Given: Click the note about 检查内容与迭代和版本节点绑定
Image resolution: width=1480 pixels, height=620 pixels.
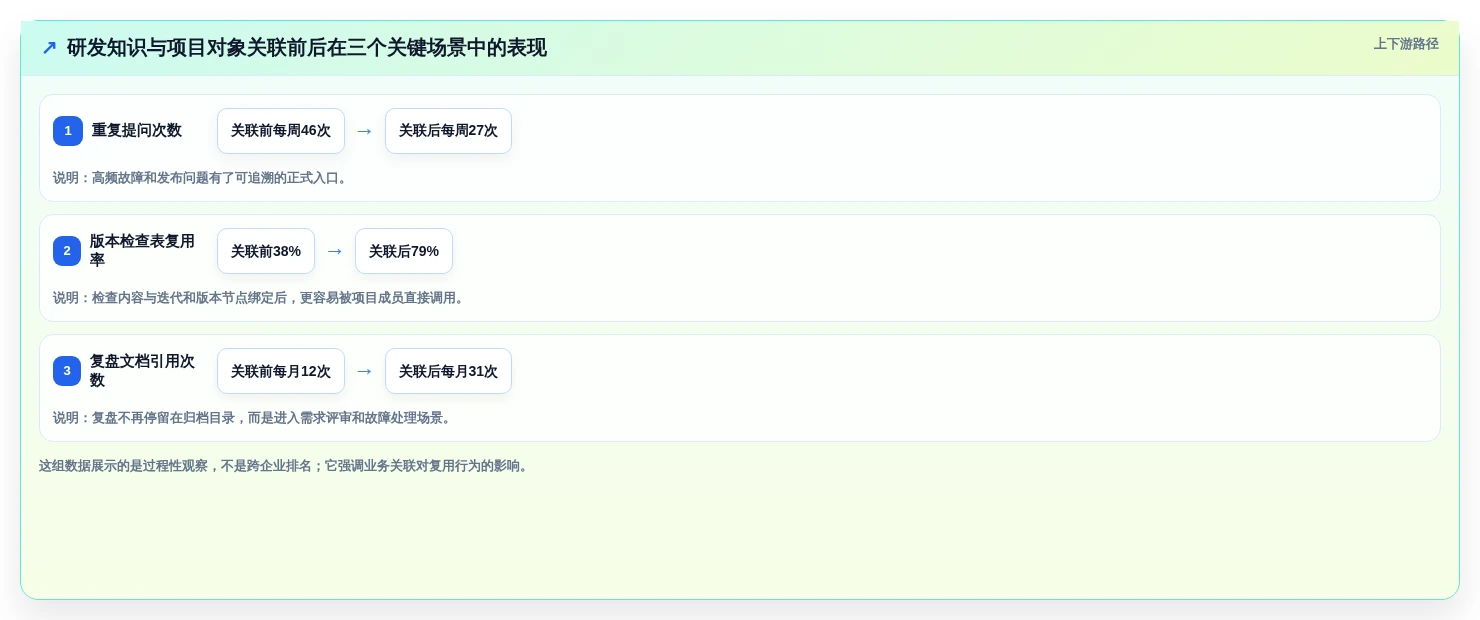Looking at the screenshot, I should click(x=259, y=298).
